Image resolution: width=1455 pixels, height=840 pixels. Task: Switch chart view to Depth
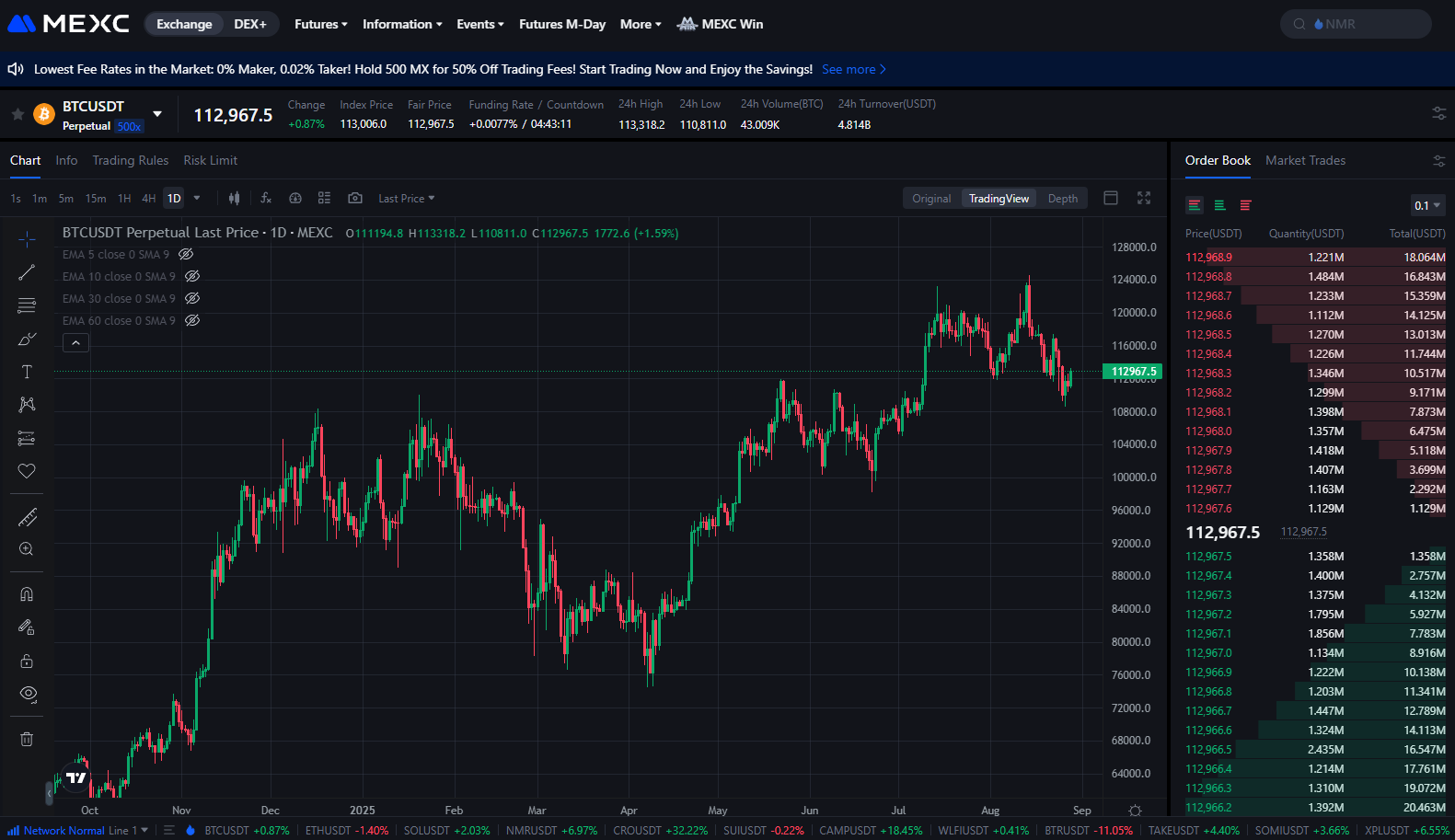point(1062,198)
